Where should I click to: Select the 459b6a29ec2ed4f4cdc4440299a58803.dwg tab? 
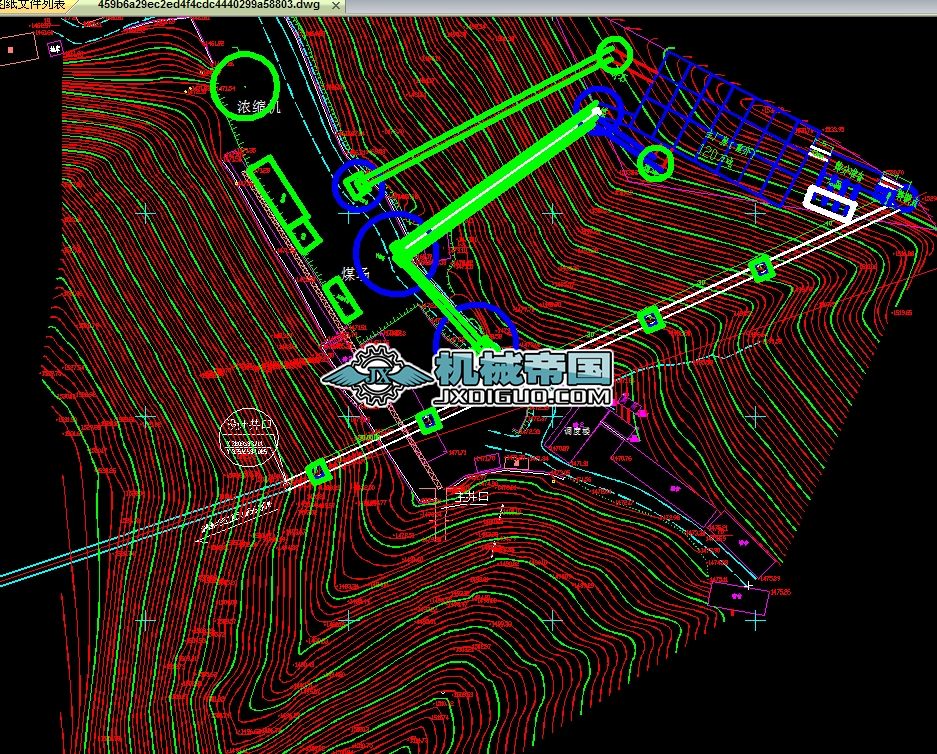[x=209, y=5]
